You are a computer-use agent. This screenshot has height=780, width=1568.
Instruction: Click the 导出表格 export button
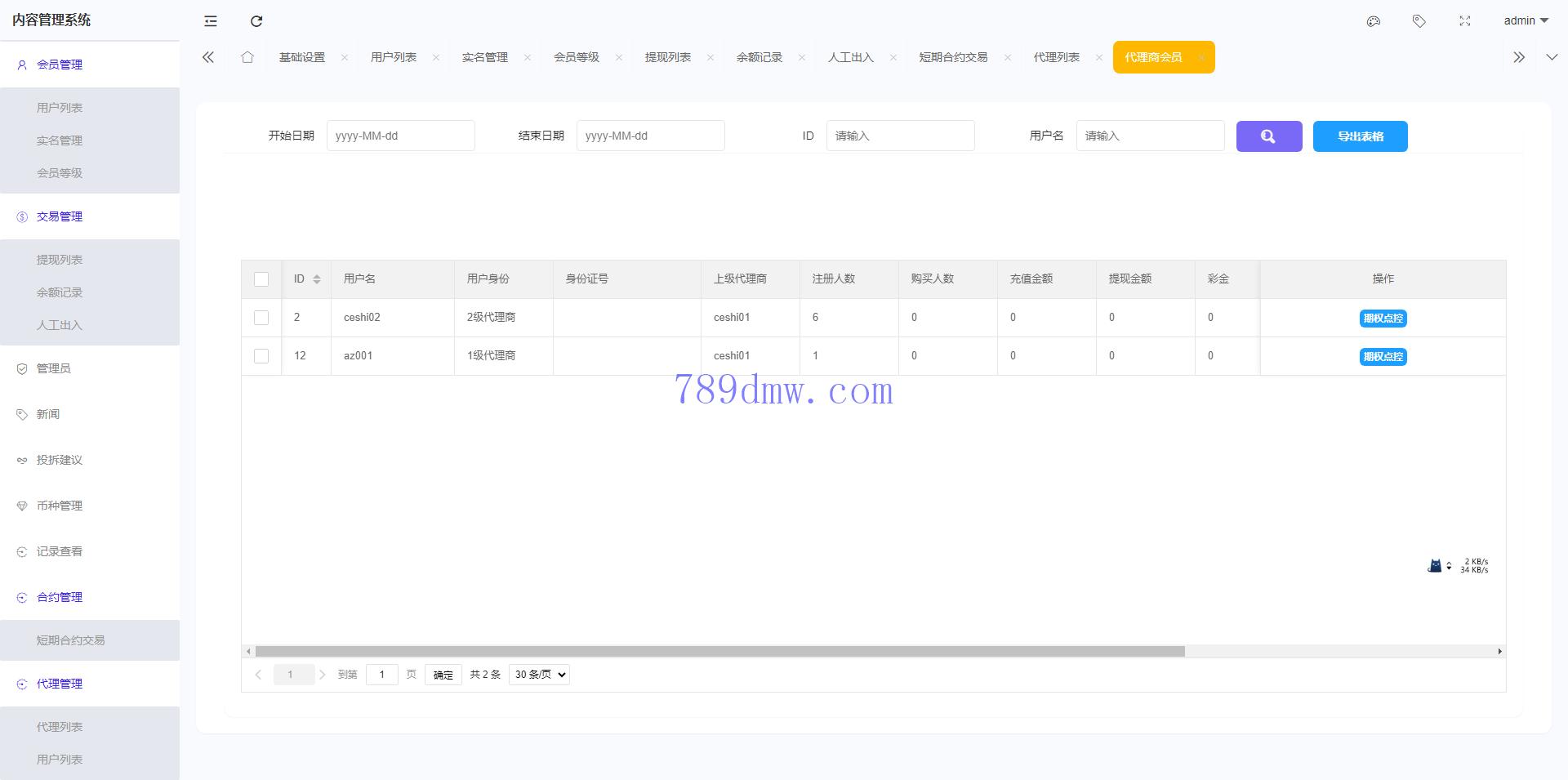(x=1360, y=136)
